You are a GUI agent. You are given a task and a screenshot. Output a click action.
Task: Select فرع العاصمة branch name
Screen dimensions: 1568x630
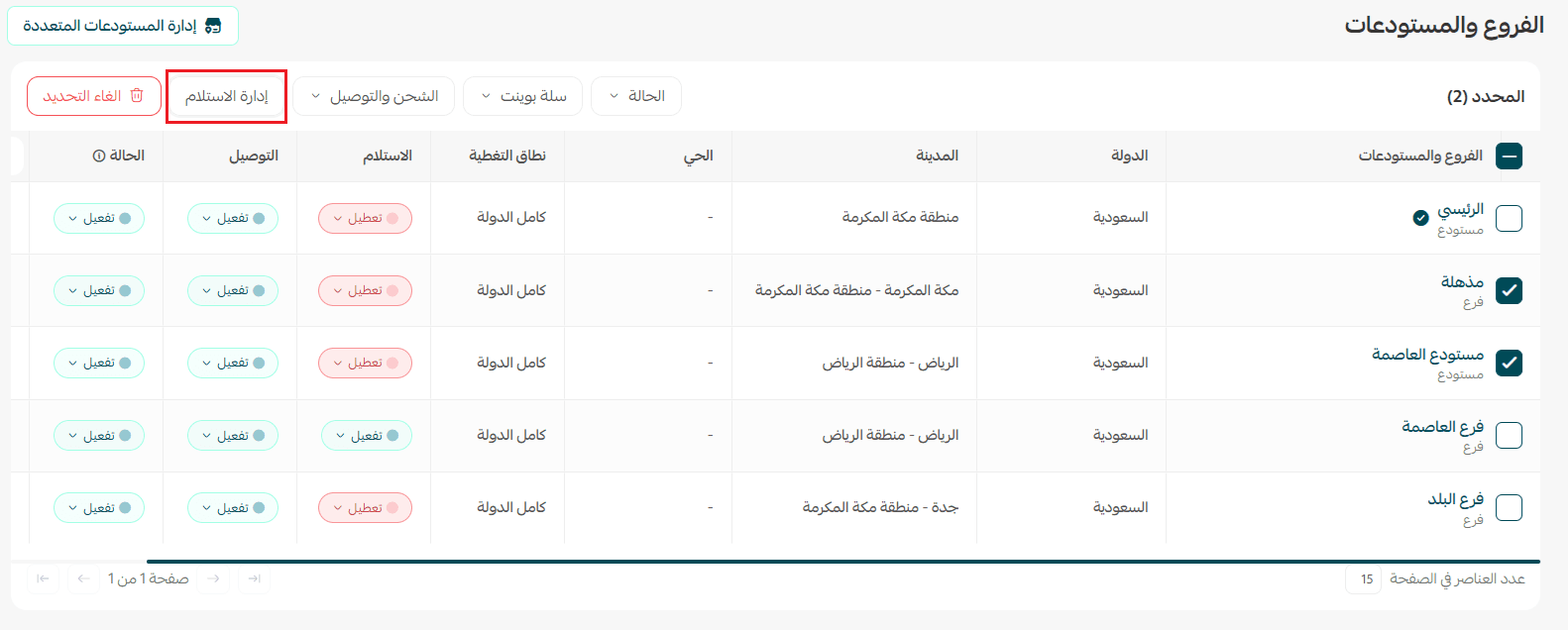tap(1443, 426)
